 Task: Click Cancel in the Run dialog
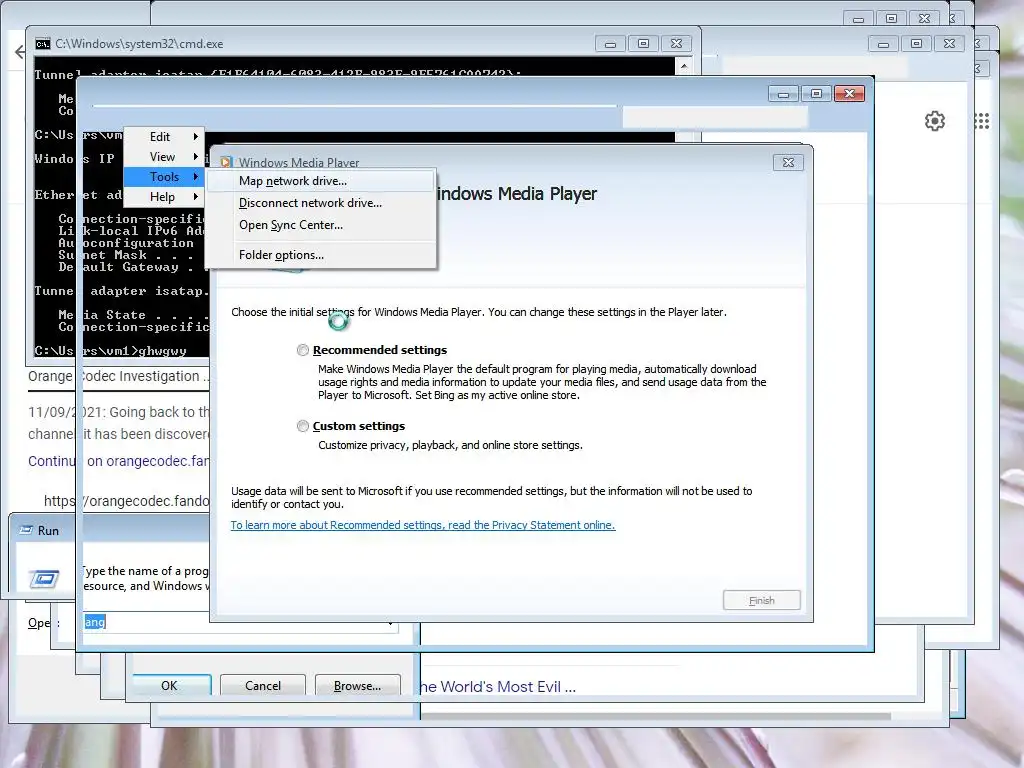coord(263,685)
